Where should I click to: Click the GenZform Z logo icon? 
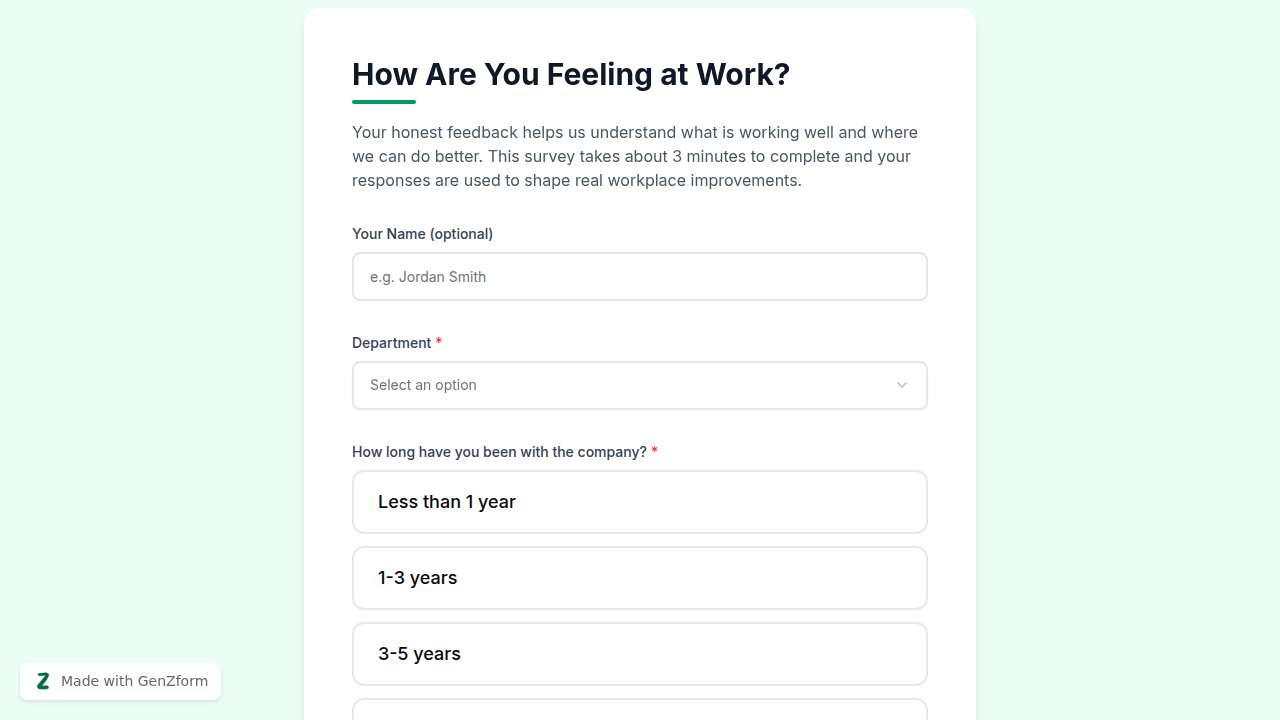pyautogui.click(x=43, y=681)
